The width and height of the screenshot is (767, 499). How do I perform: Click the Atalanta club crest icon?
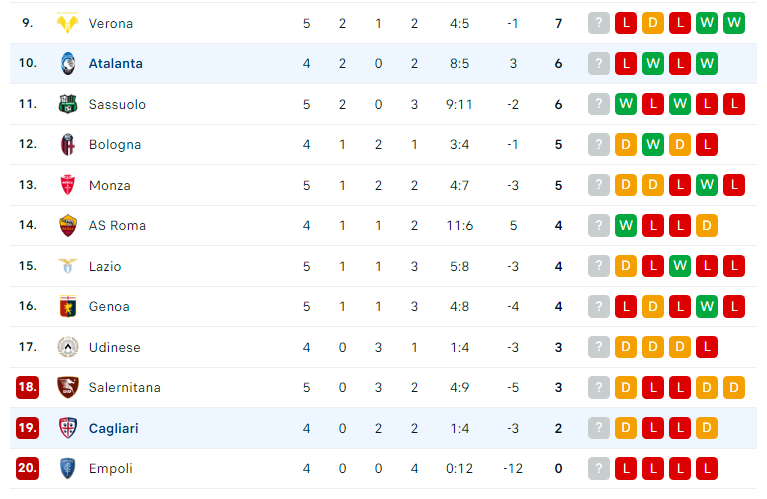tap(68, 64)
